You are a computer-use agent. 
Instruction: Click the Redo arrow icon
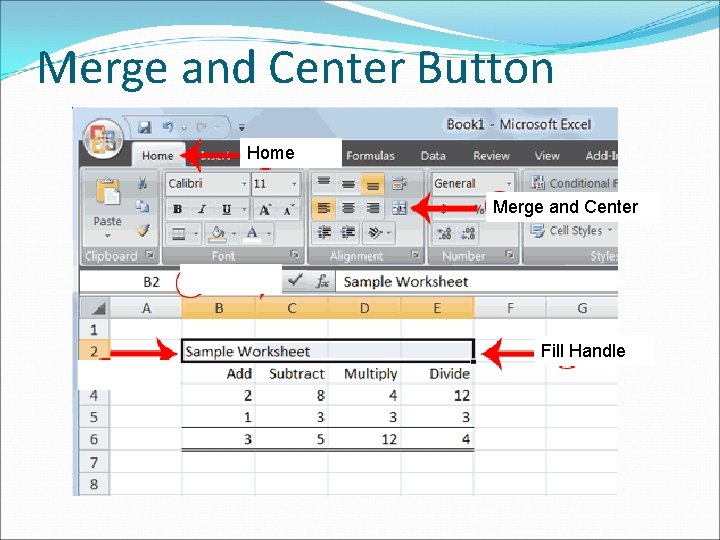(201, 127)
